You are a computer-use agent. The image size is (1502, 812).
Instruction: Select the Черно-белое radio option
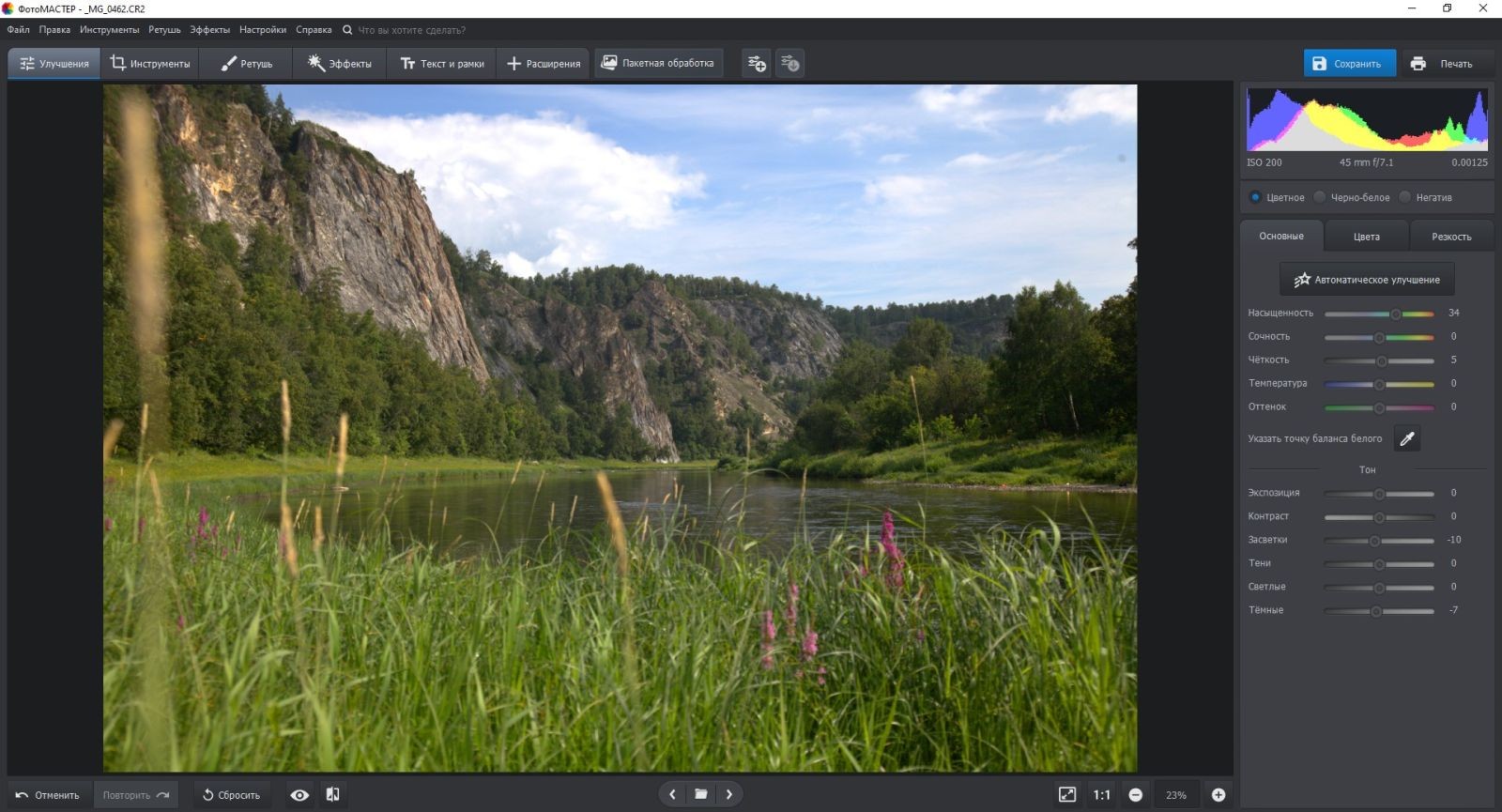click(x=1320, y=197)
